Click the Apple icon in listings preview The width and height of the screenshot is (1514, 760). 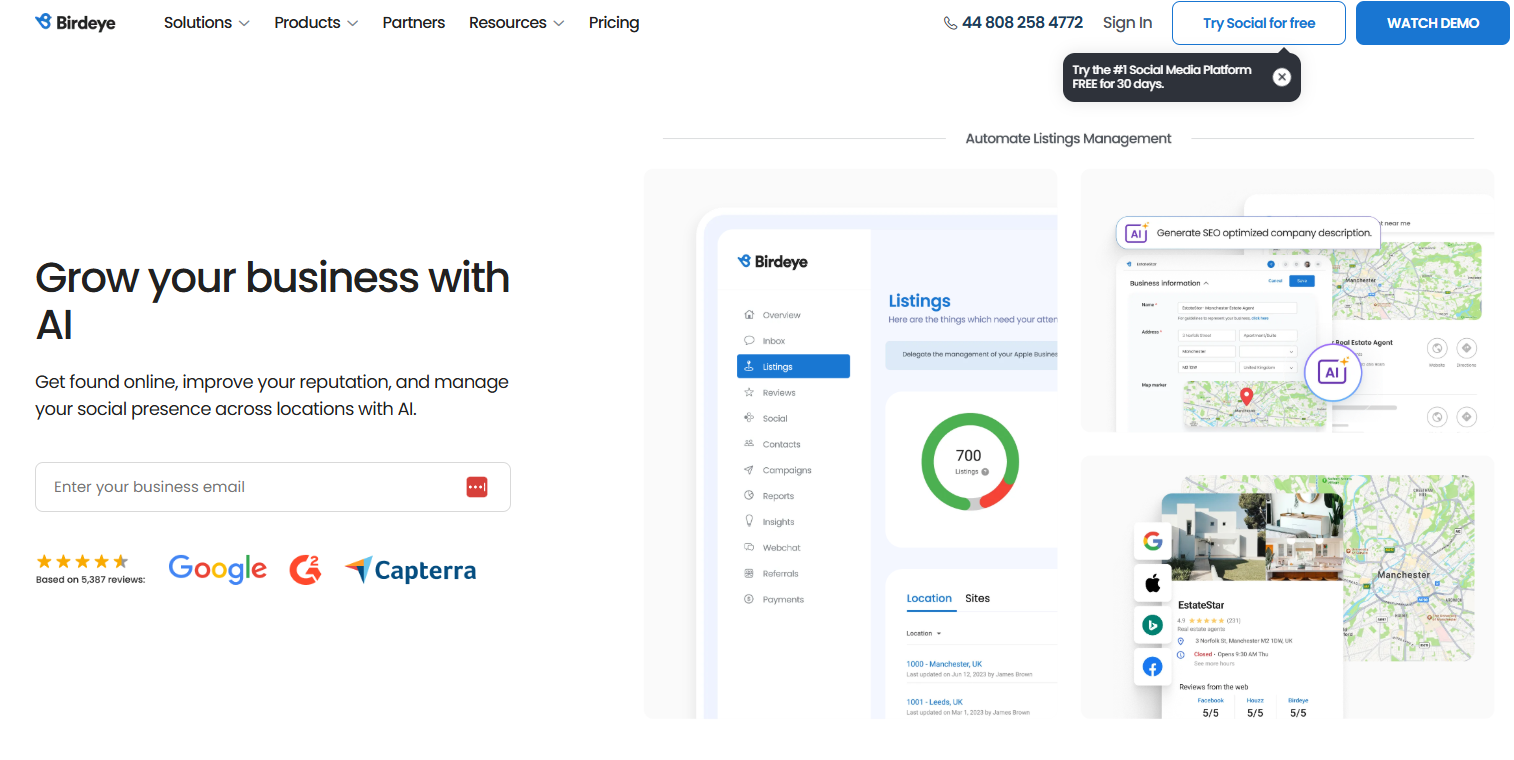[1152, 583]
